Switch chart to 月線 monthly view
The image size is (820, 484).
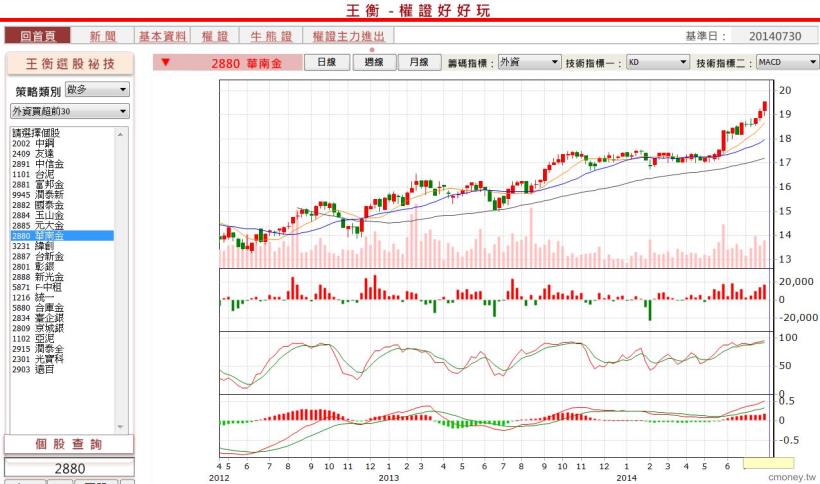point(419,62)
